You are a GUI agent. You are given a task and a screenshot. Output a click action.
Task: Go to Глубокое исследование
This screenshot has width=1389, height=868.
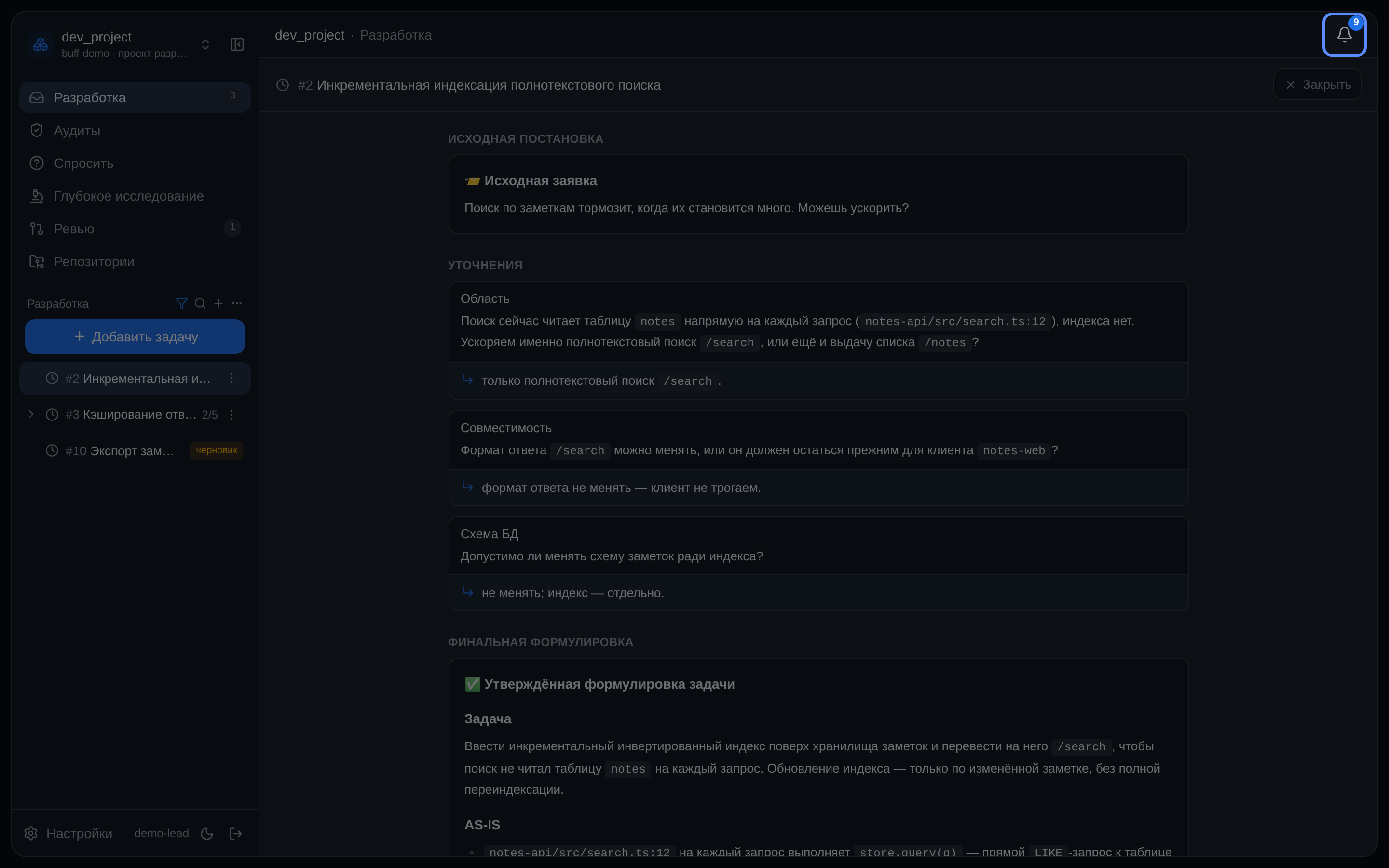pyautogui.click(x=135, y=196)
